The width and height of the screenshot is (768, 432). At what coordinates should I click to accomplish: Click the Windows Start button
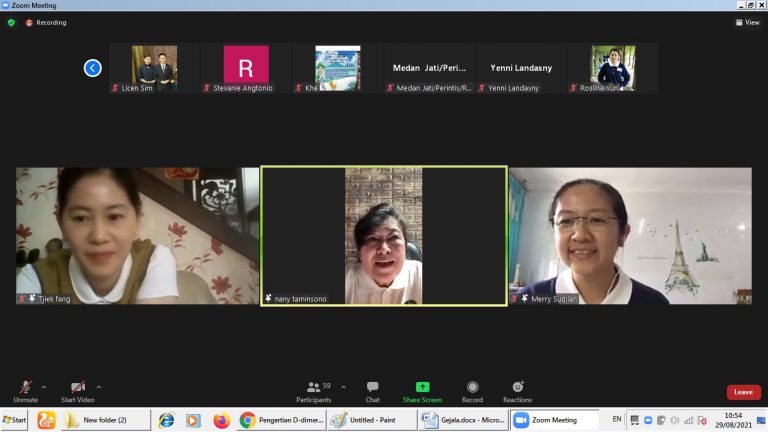[15, 420]
